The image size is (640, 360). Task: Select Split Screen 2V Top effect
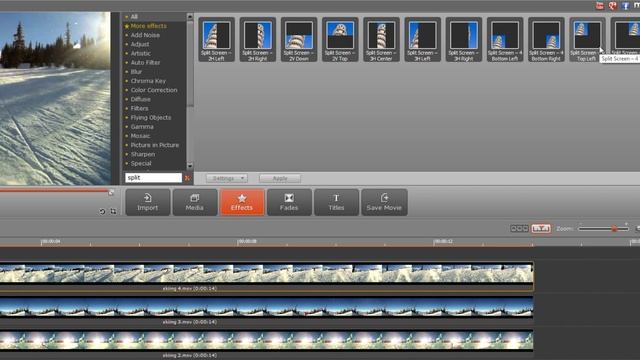point(340,40)
